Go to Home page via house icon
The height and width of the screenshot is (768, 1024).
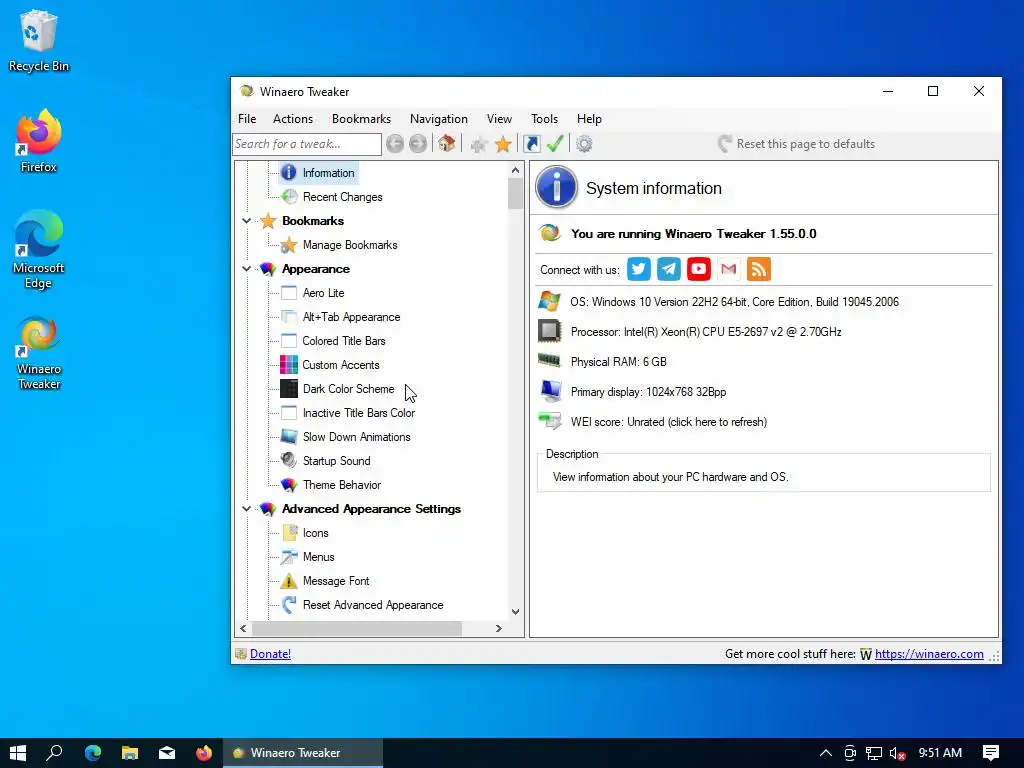coord(447,144)
